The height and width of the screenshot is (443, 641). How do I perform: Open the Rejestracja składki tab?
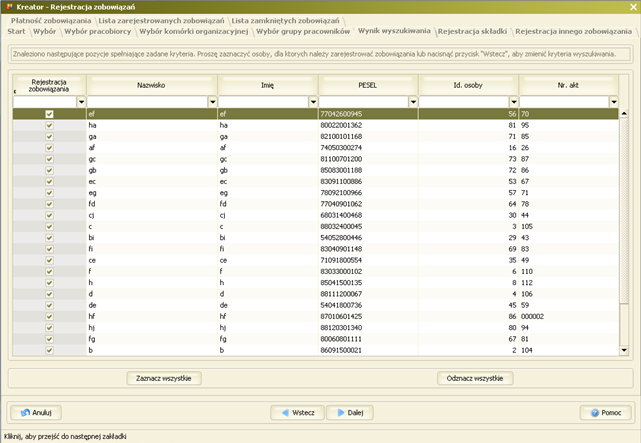472,31
